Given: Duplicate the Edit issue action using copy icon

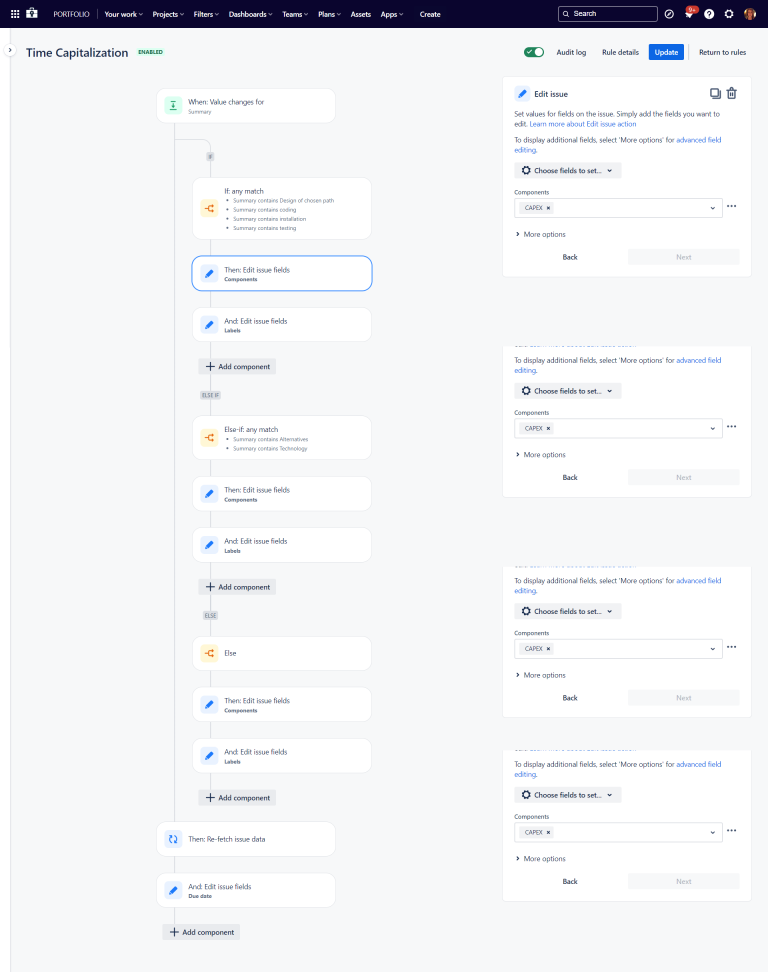Looking at the screenshot, I should point(714,94).
